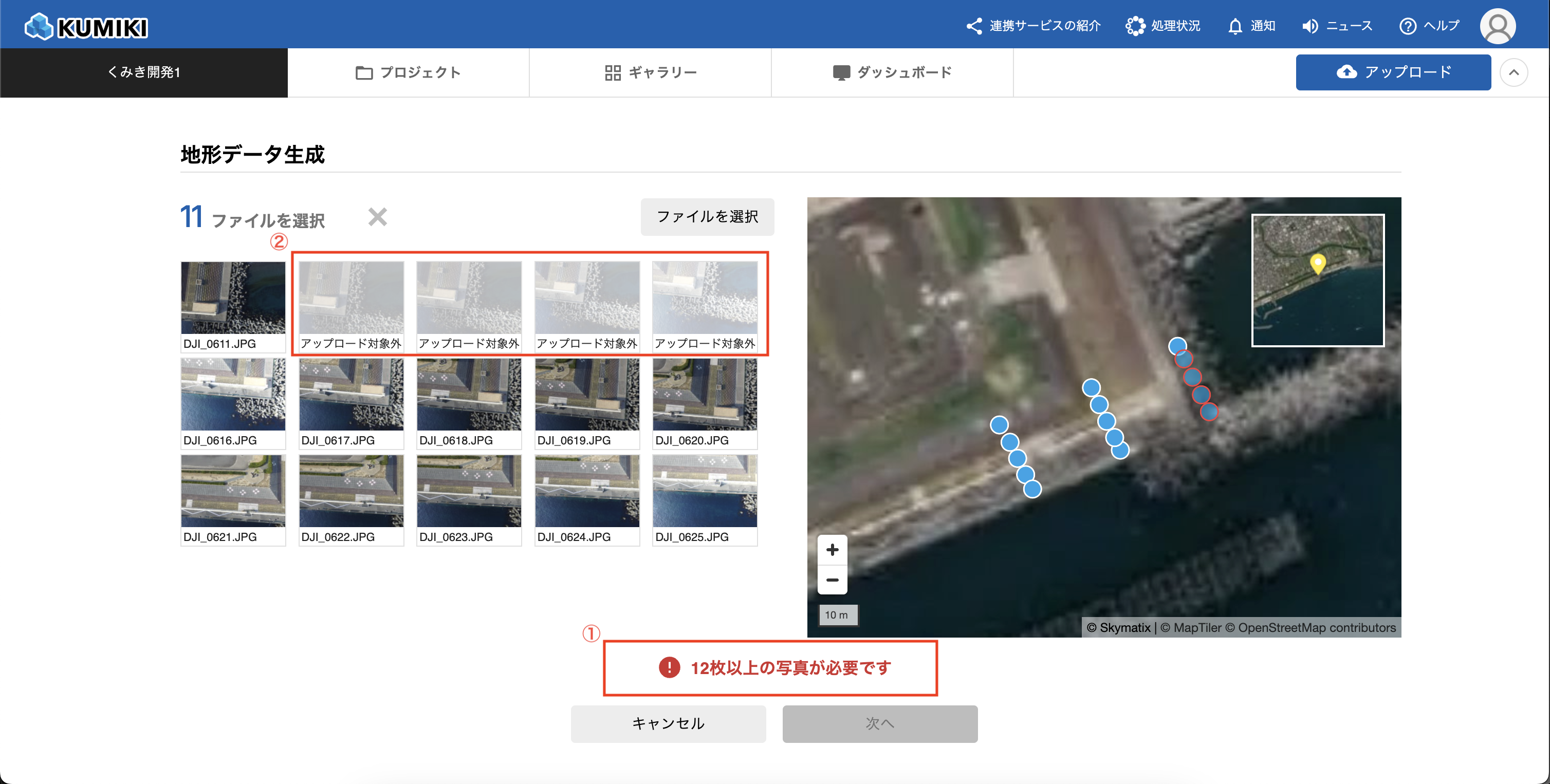Clear selected files with the X icon
Viewport: 1550px width, 784px height.
(x=377, y=217)
